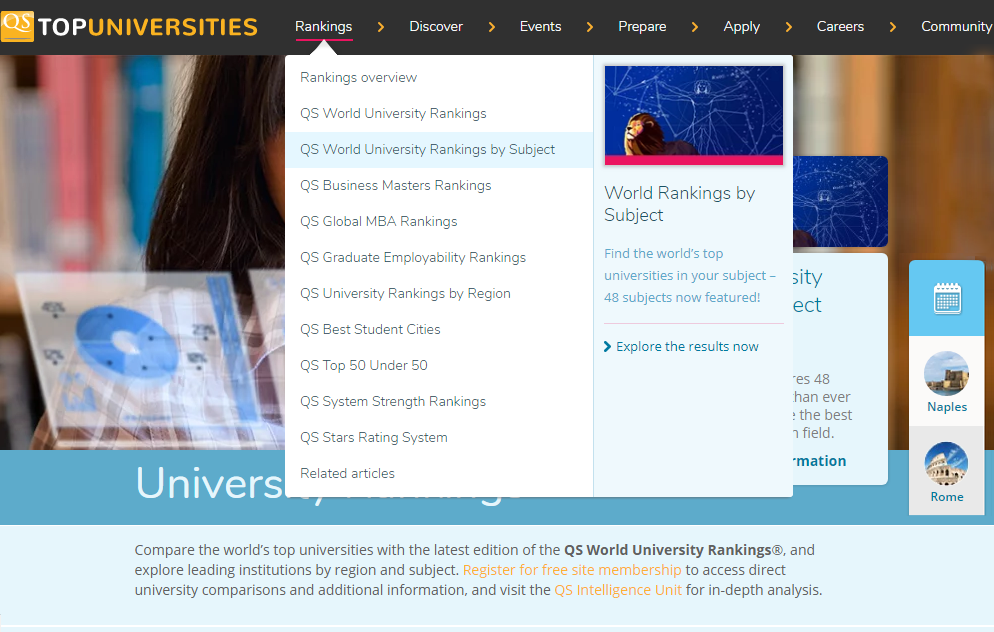The image size is (994, 632).
Task: Expand the chevron next to Discover
Action: (491, 27)
